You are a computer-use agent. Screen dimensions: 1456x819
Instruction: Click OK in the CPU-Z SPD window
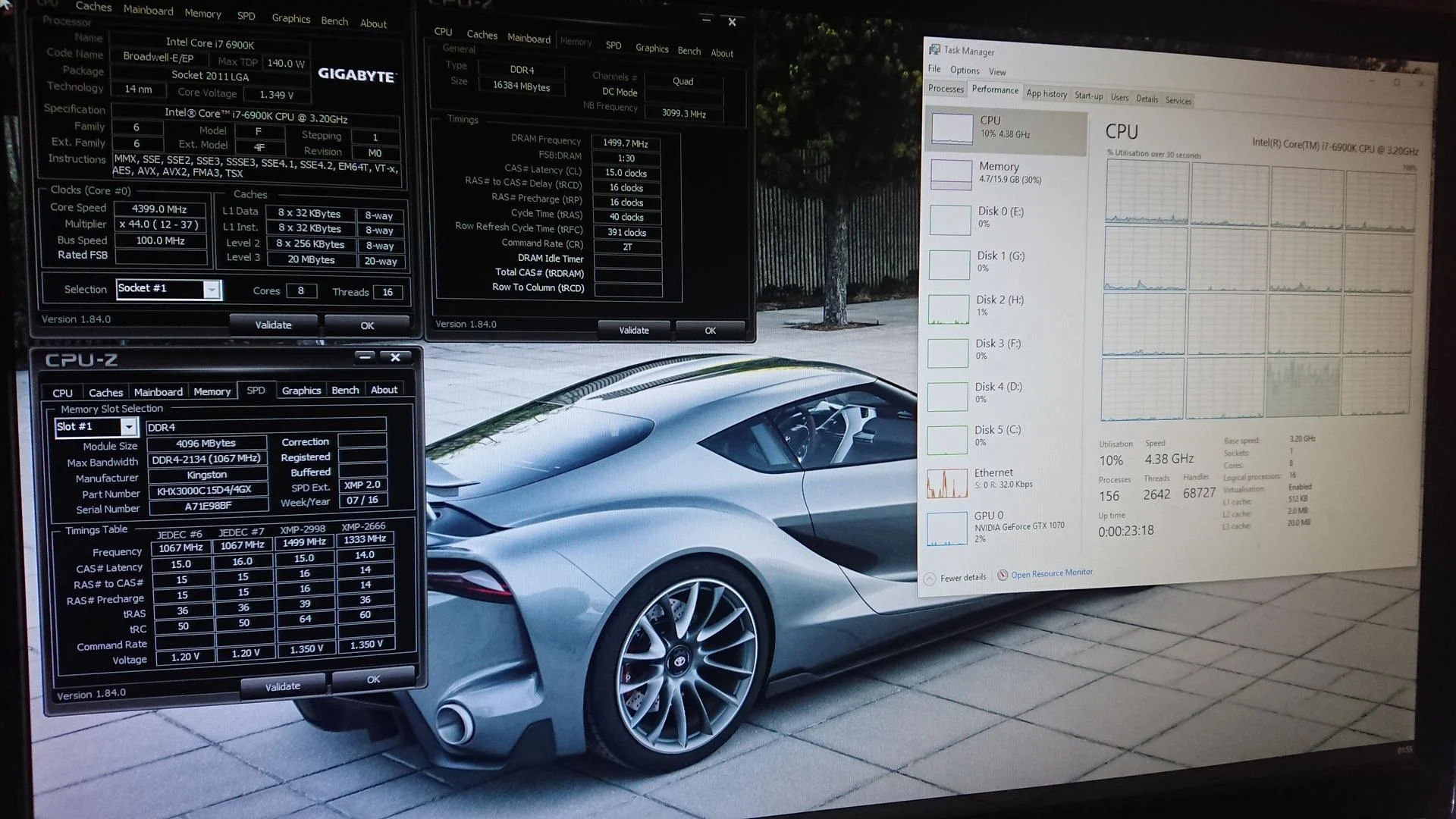[373, 679]
